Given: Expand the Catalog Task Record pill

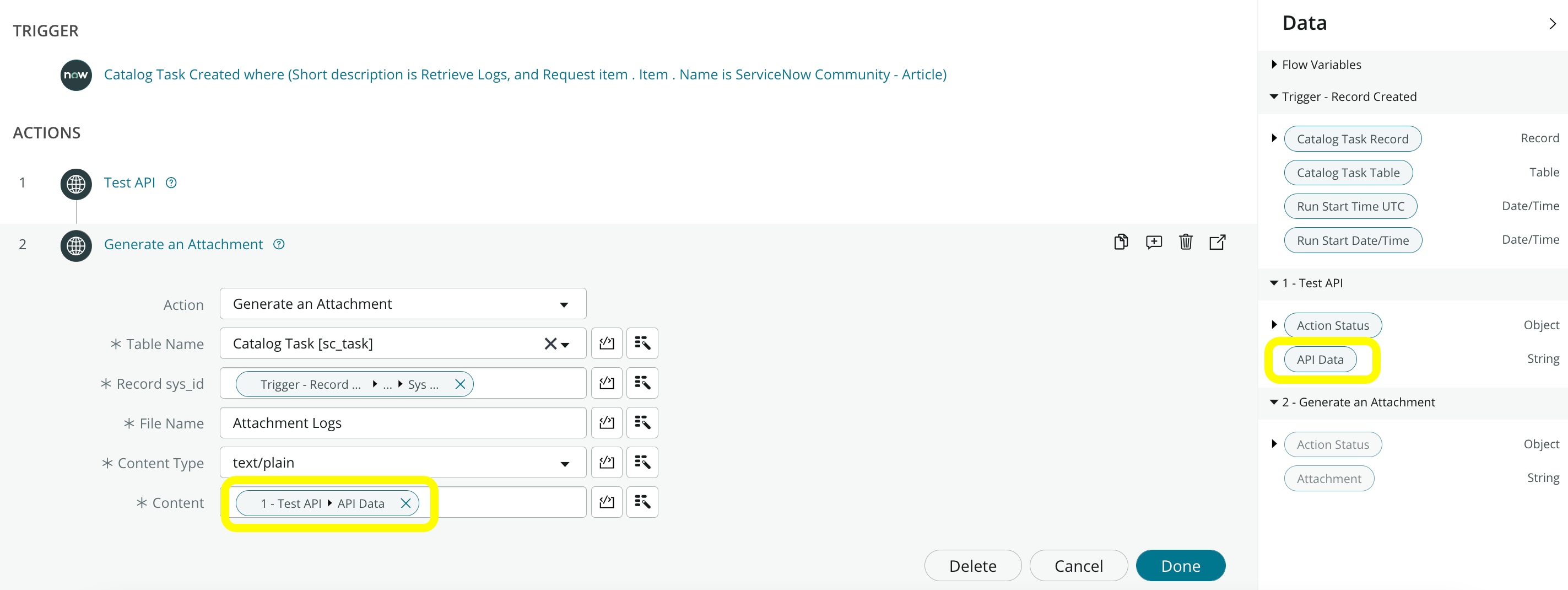Looking at the screenshot, I should [1274, 138].
